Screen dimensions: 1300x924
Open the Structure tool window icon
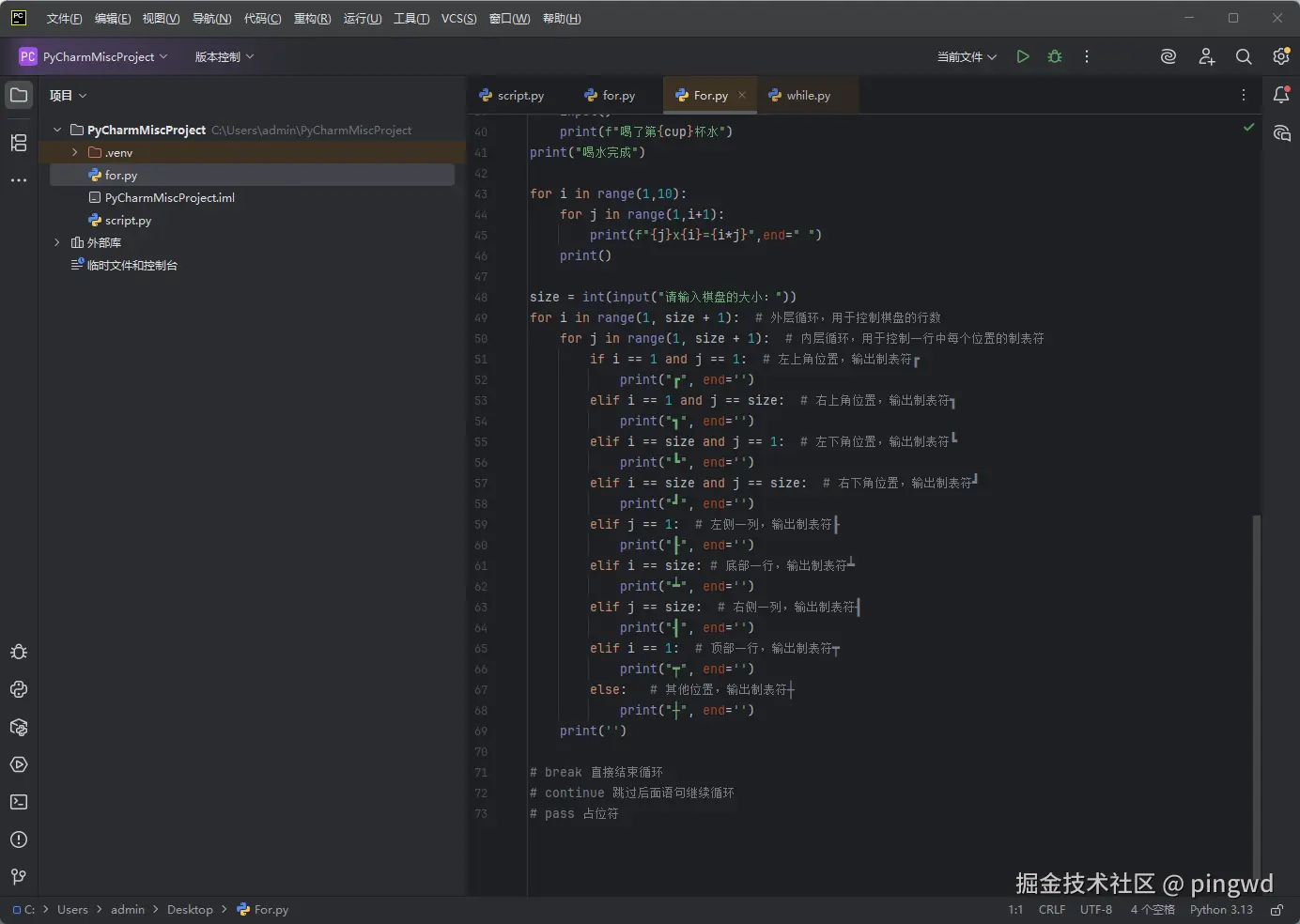[x=19, y=143]
